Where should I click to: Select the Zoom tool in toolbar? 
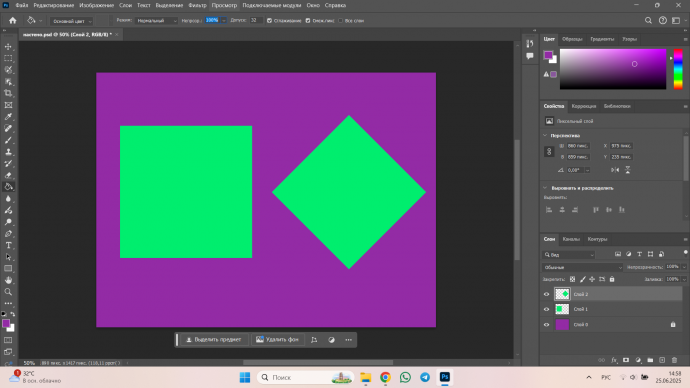click(8, 292)
